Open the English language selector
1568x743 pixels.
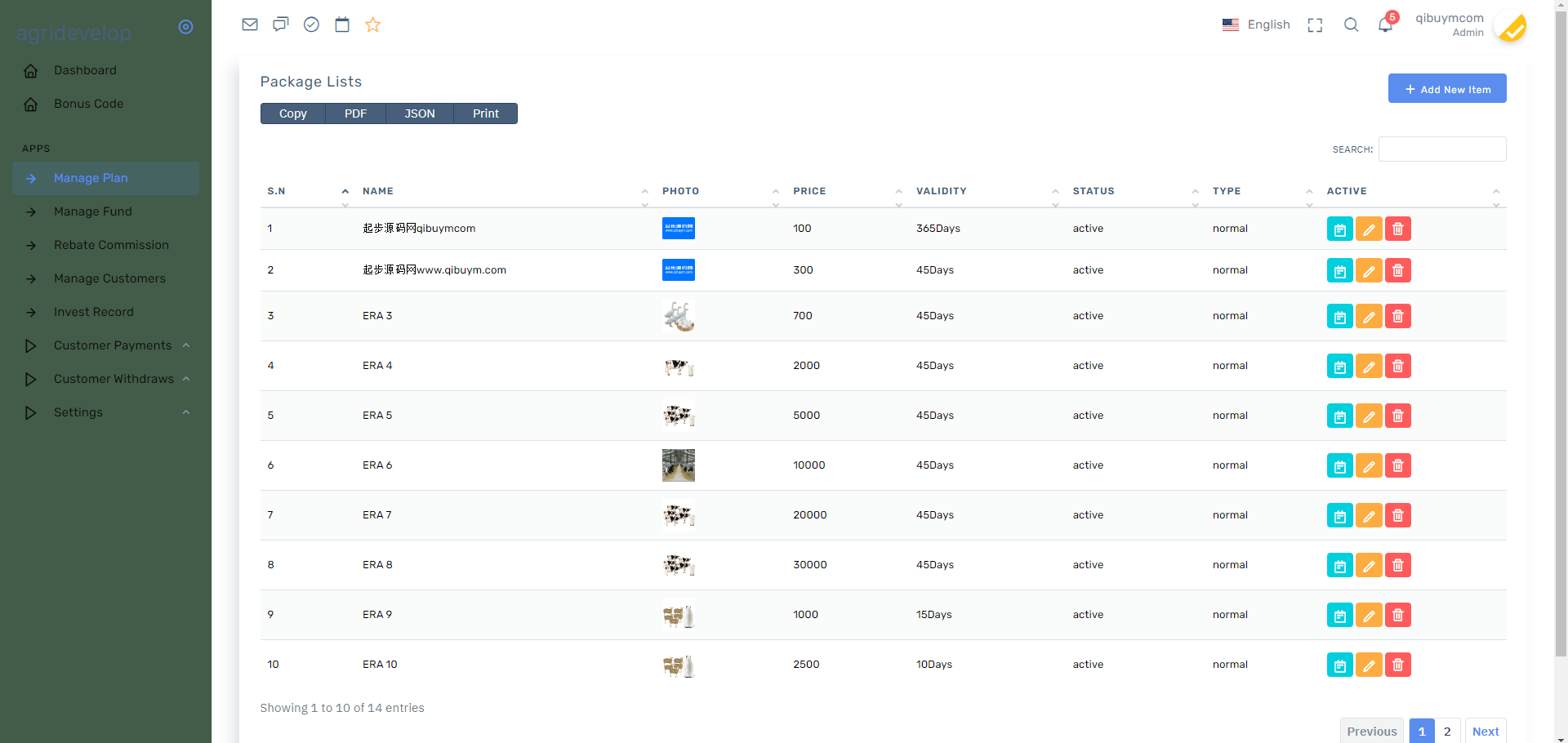[x=1256, y=24]
